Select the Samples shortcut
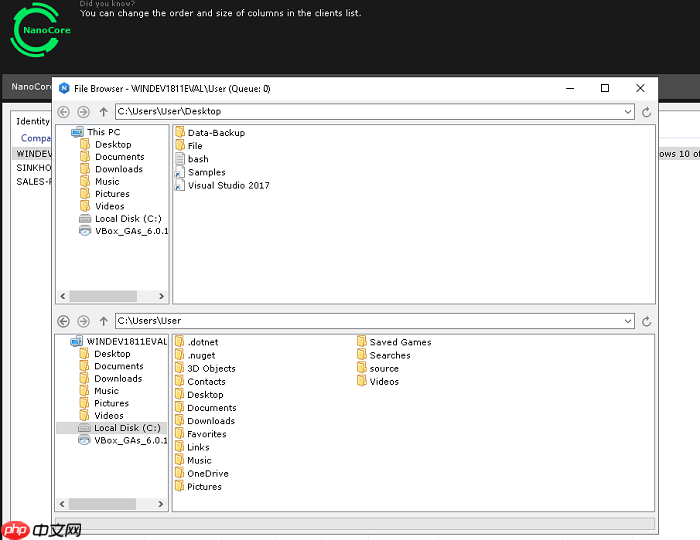The image size is (700, 540). pyautogui.click(x=200, y=172)
